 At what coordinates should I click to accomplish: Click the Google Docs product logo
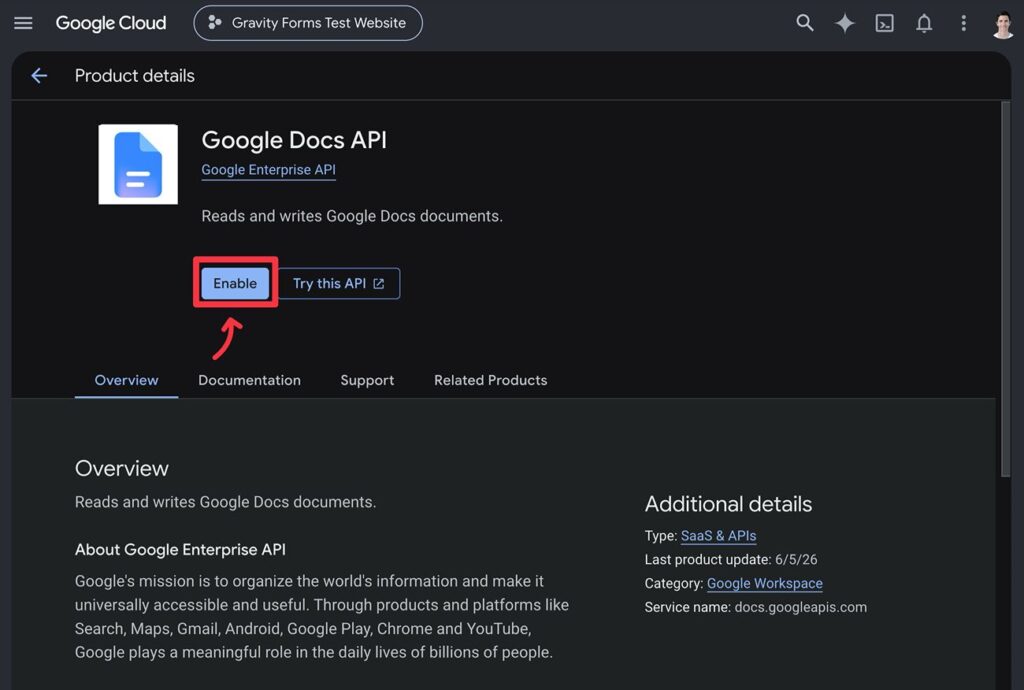pos(138,165)
